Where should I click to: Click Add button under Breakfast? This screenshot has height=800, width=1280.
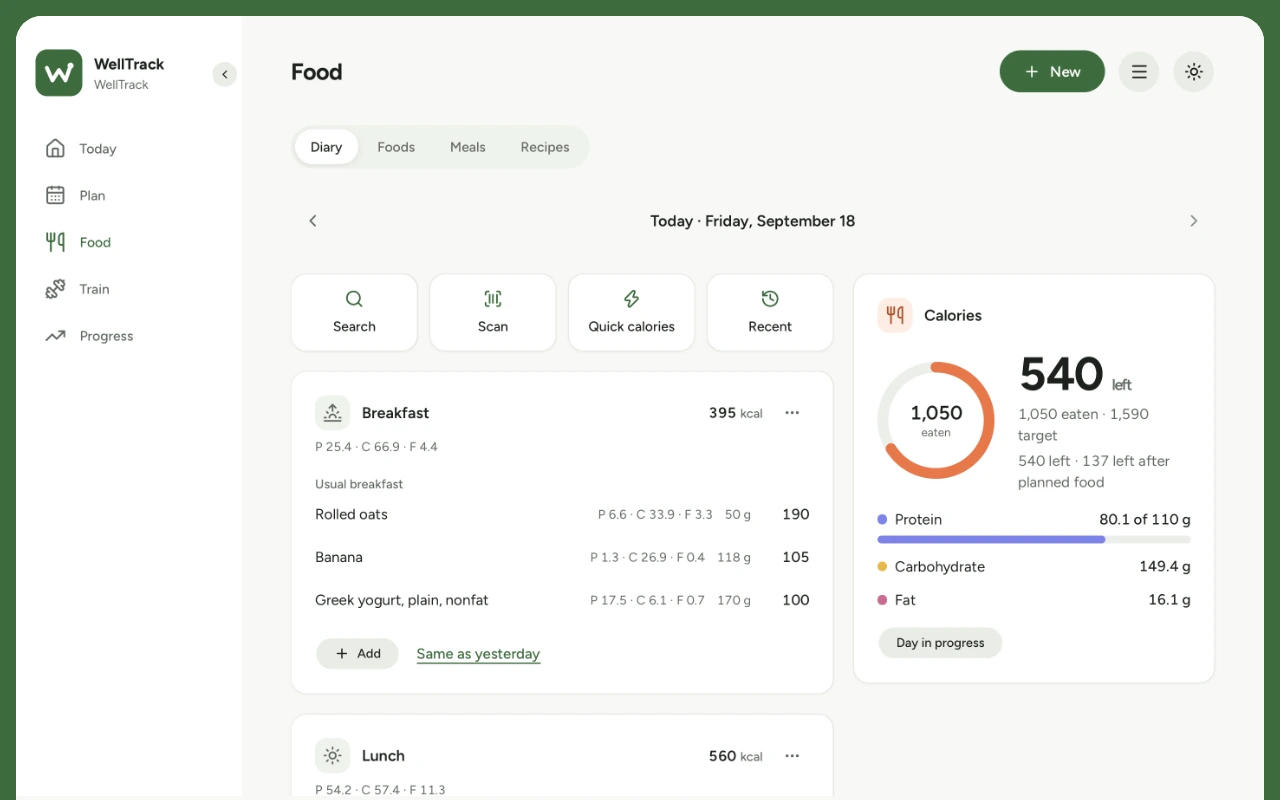pyautogui.click(x=357, y=654)
